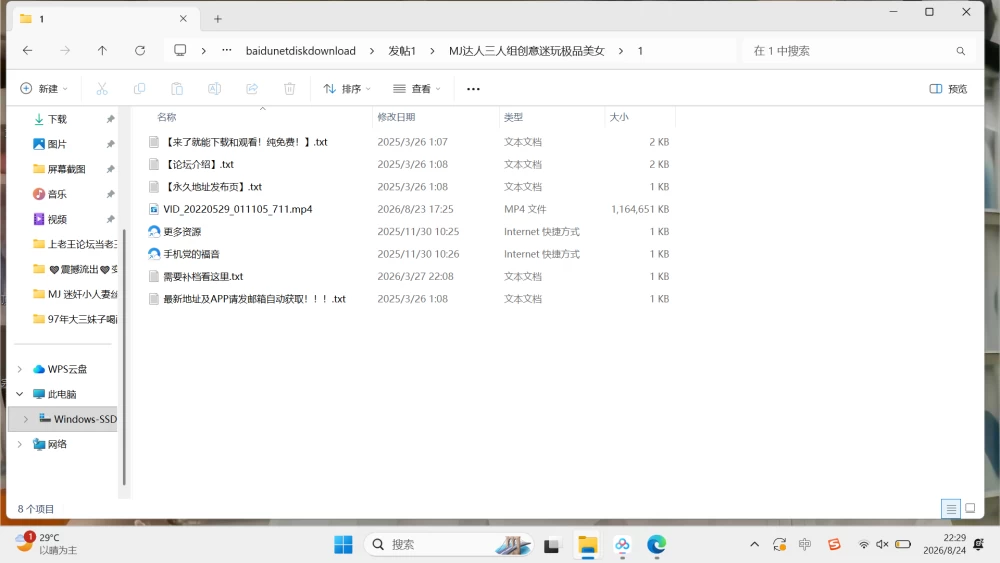Open Sogou input method tray icon

834,544
